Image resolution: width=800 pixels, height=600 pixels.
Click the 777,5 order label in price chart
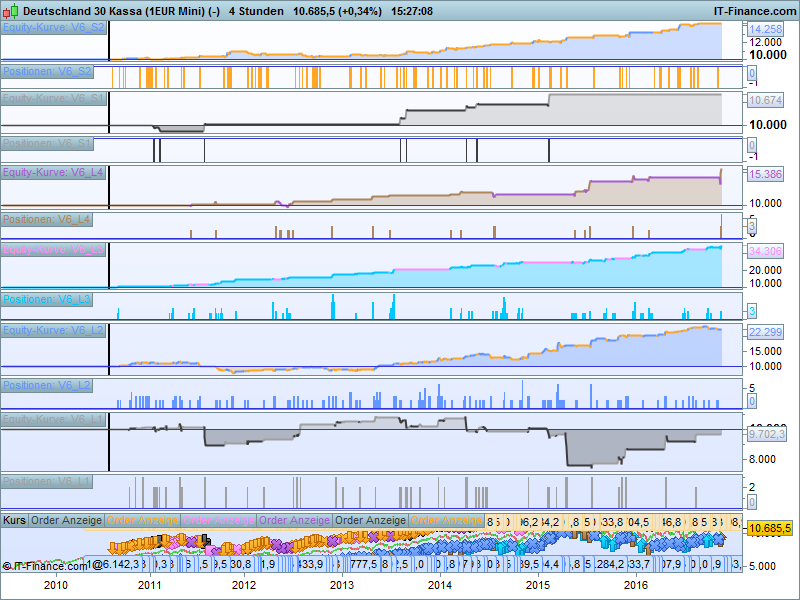coord(364,564)
